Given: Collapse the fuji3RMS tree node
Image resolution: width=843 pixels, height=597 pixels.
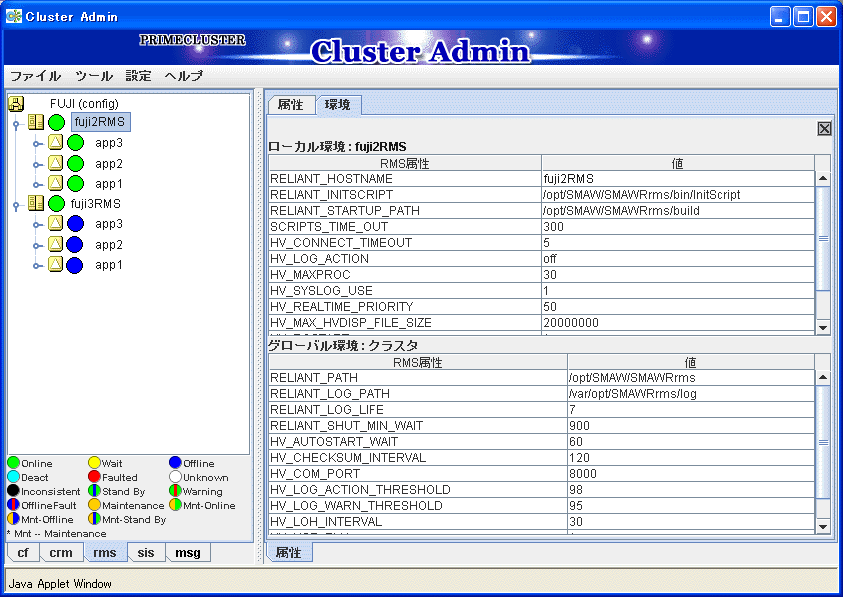Looking at the screenshot, I should pyautogui.click(x=16, y=205).
